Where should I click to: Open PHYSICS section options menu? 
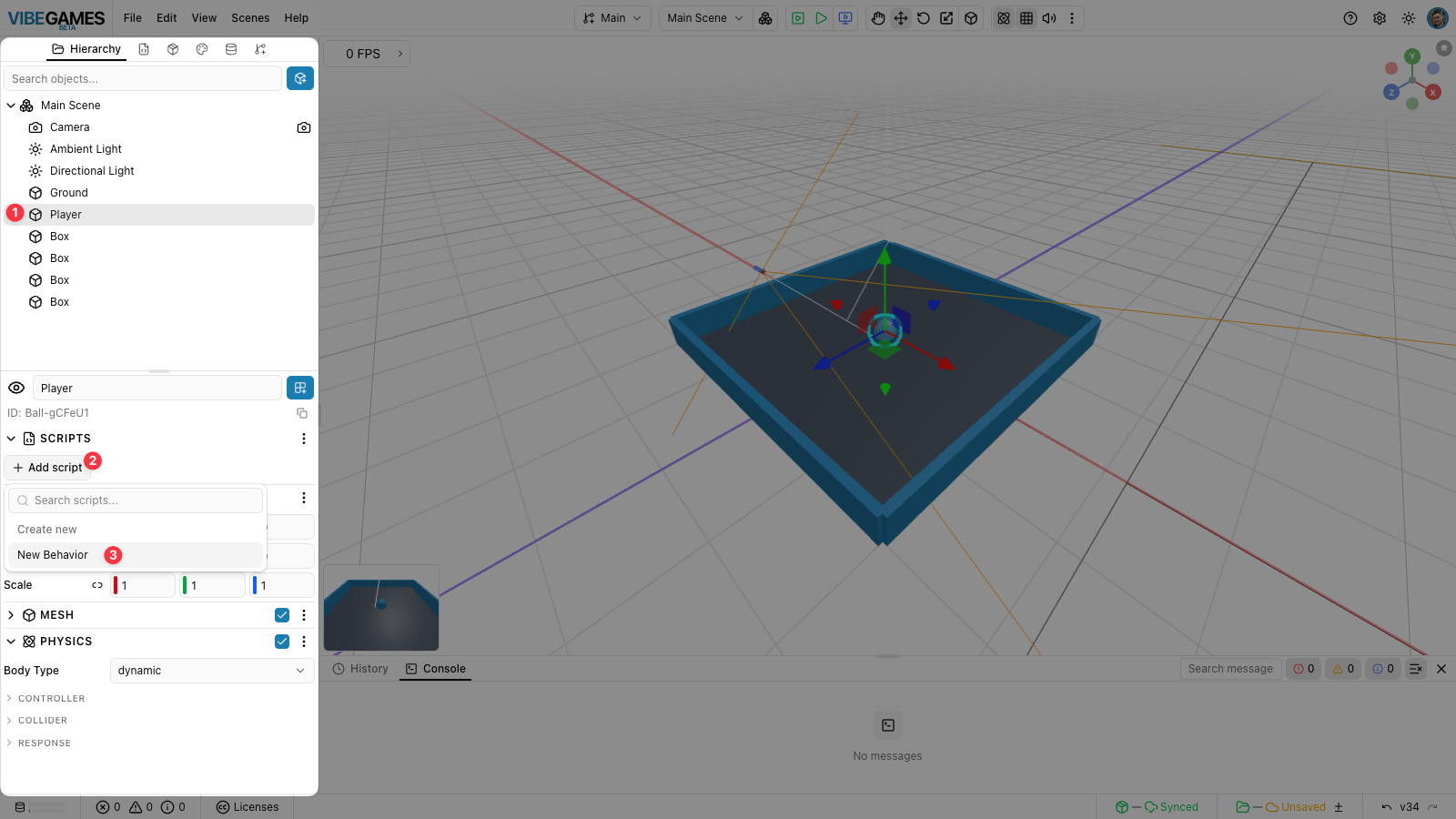[304, 642]
